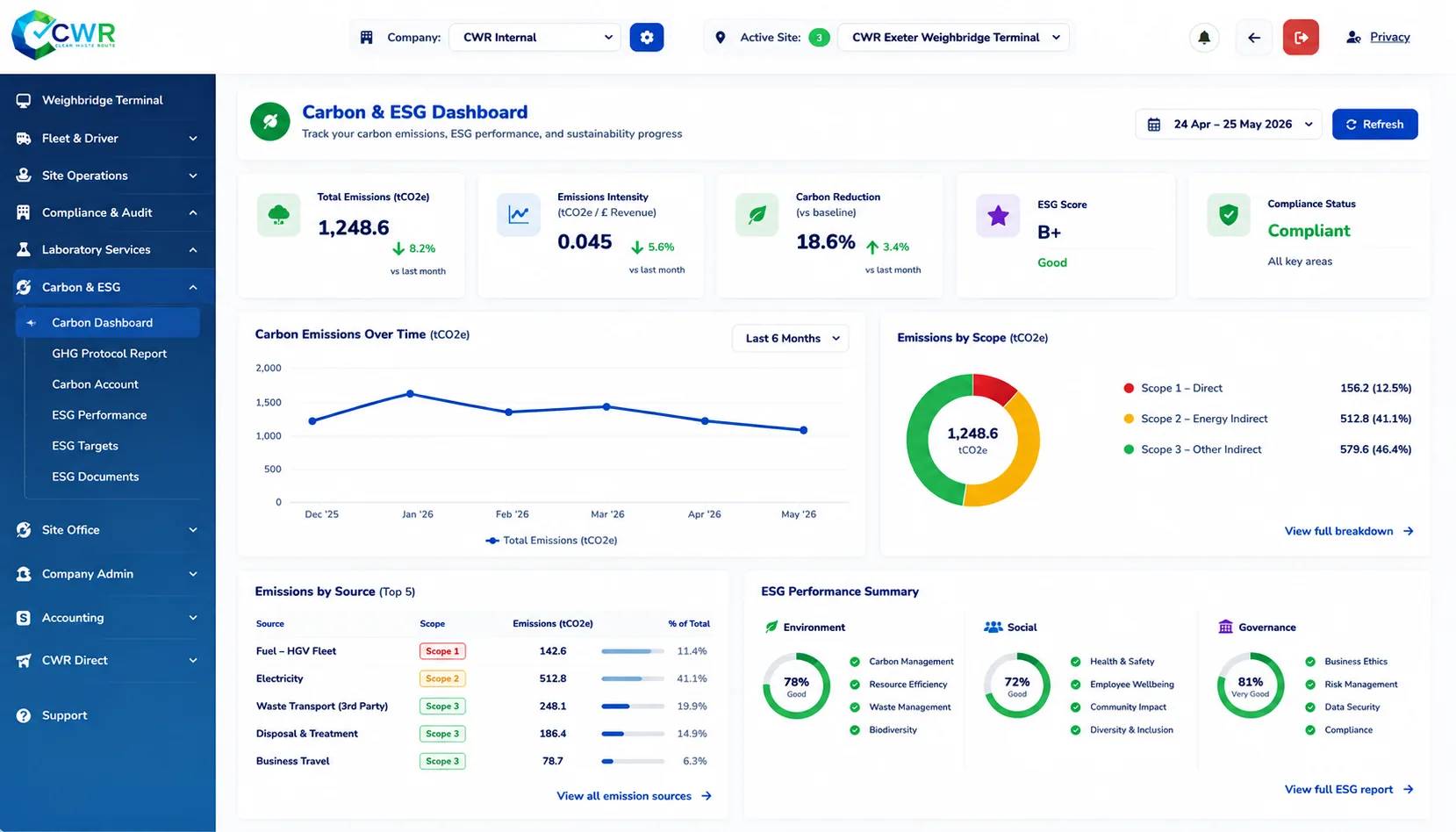Follow View full breakdown link
Viewport: 1456px width, 832px height.
point(1349,531)
